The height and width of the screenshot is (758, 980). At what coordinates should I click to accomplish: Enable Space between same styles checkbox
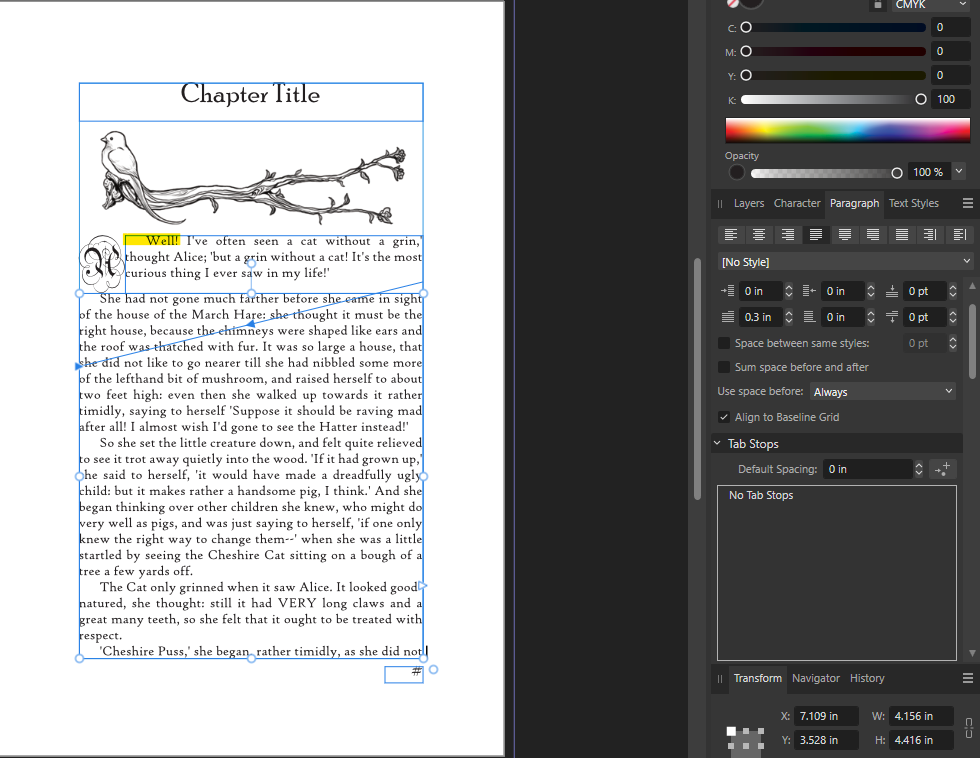point(724,343)
